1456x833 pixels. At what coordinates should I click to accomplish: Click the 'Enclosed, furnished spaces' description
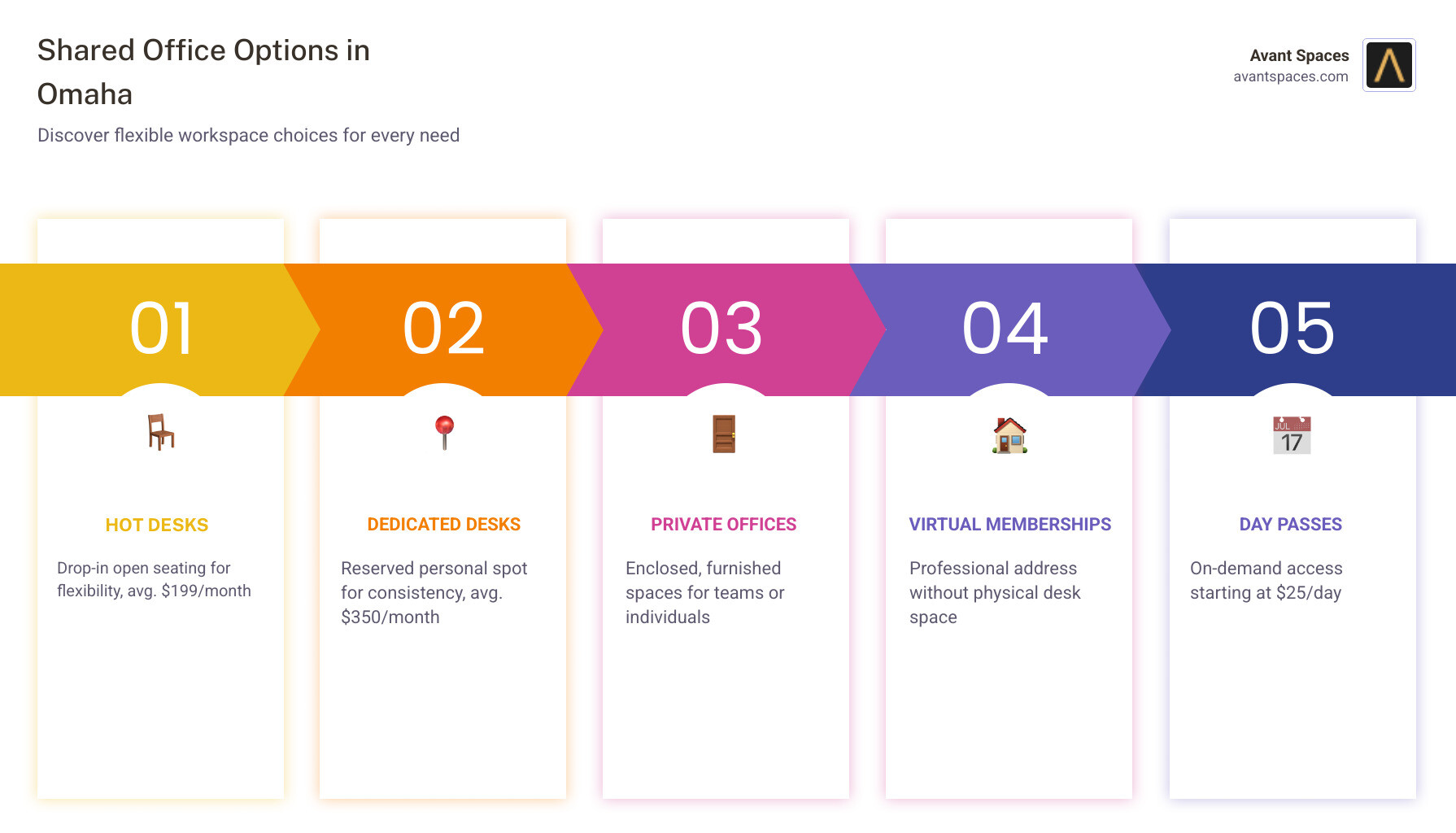pos(705,592)
